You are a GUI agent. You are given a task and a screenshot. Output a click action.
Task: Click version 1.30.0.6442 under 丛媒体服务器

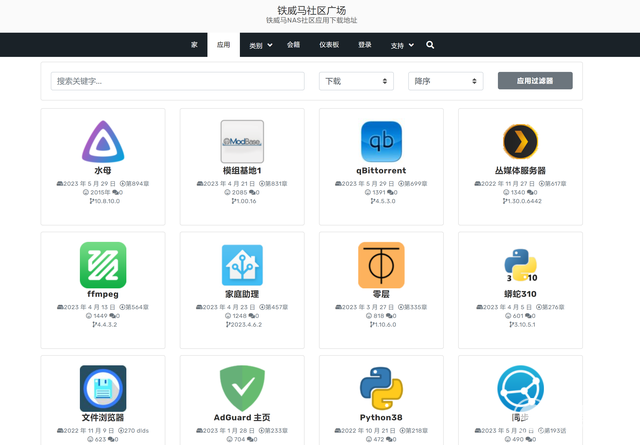point(522,201)
